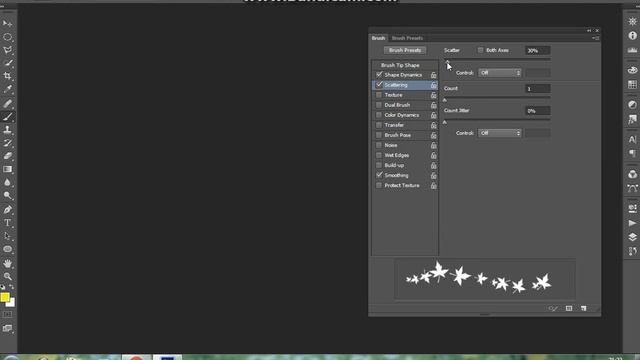Viewport: 640px width, 360px height.
Task: Select the Zoom magnifier tool
Action: tap(7, 276)
